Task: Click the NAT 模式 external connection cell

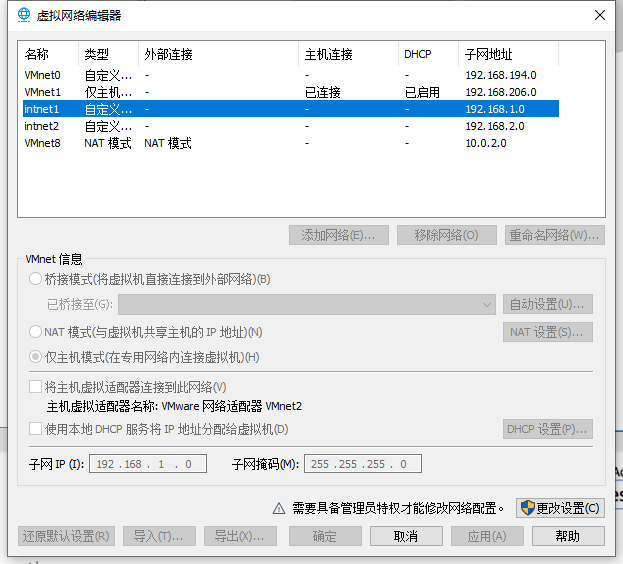Action: pos(168,143)
